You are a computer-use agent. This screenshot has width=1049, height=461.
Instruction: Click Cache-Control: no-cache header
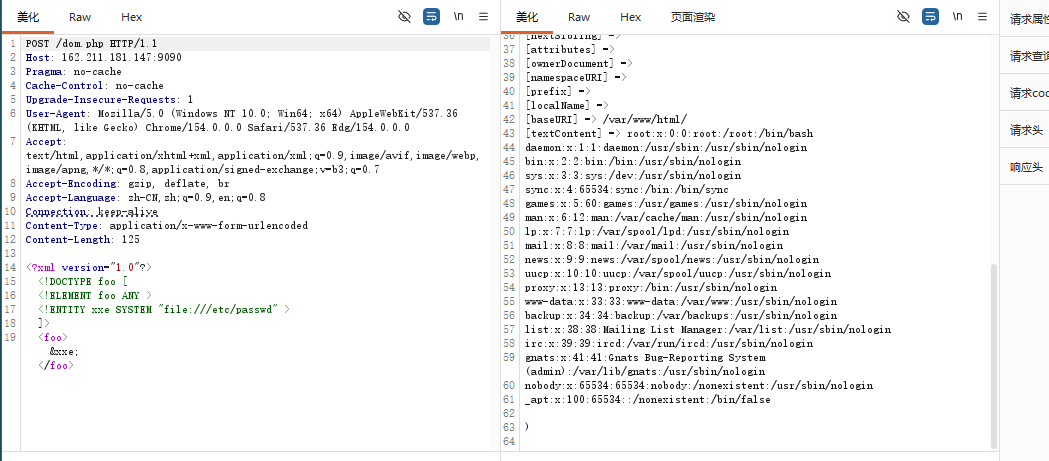pos(94,86)
